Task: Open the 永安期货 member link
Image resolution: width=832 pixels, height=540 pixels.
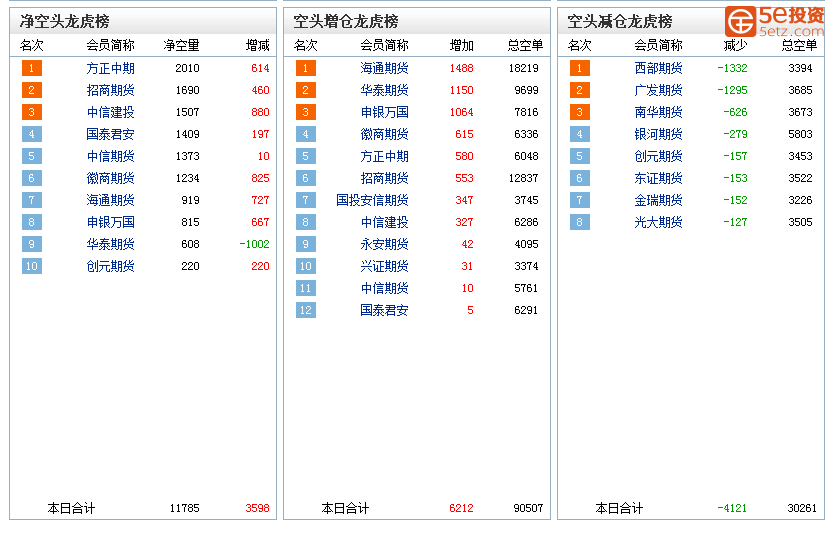Action: pos(384,245)
